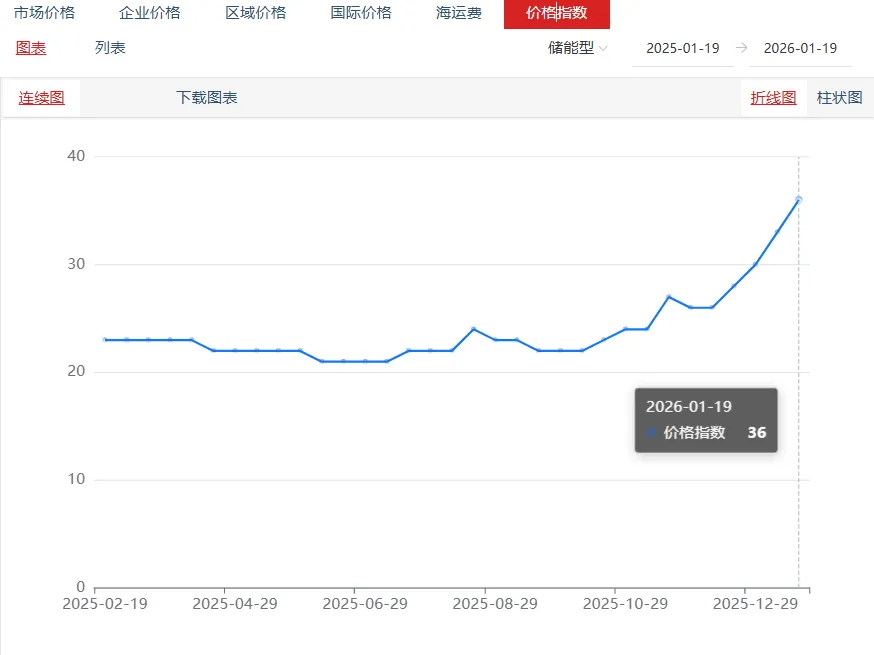Screen dimensions: 874x655
Task: Click x-axis label 2025-12-29
Action: [755, 604]
